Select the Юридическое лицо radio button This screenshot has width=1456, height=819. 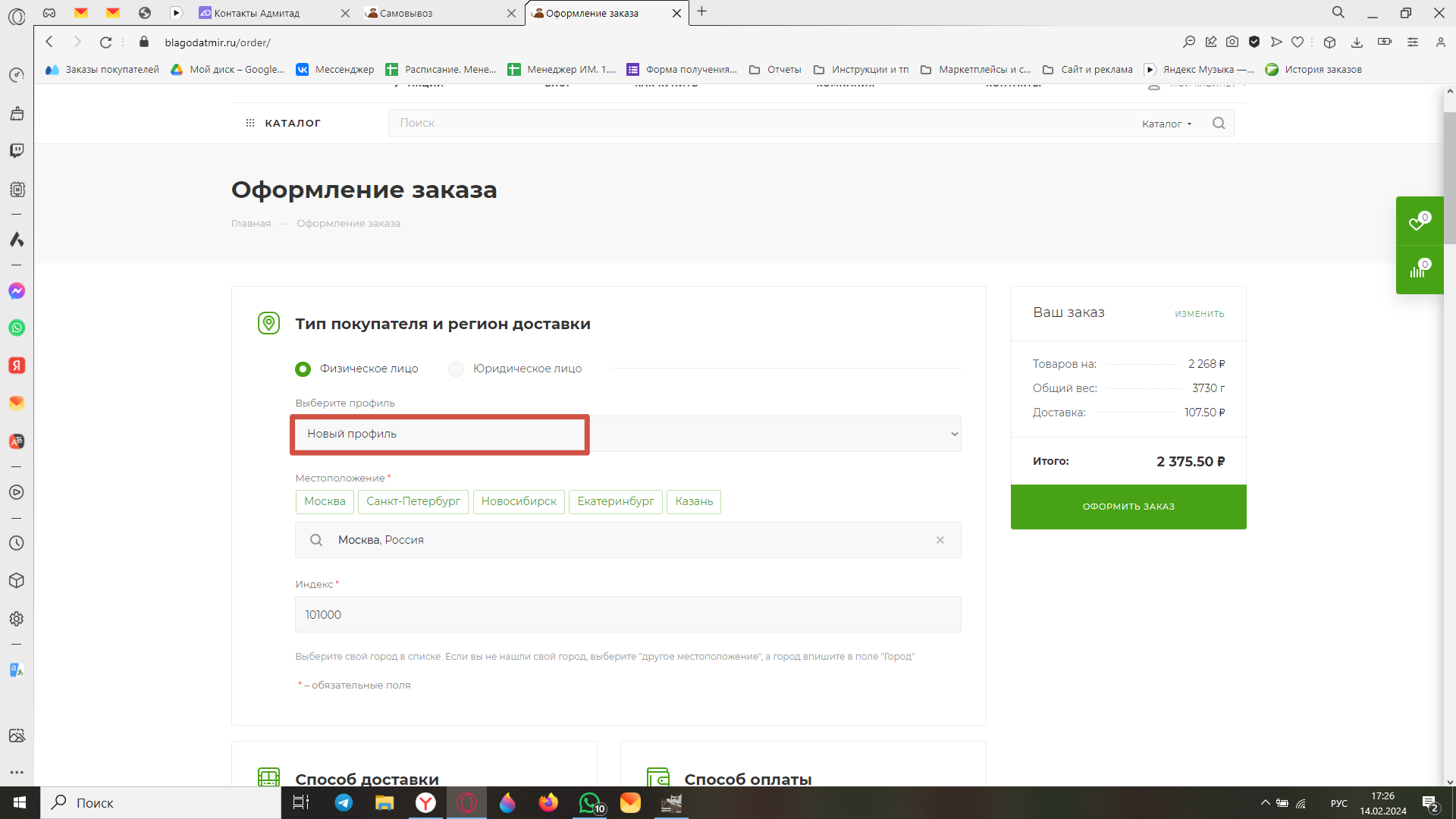pyautogui.click(x=456, y=369)
